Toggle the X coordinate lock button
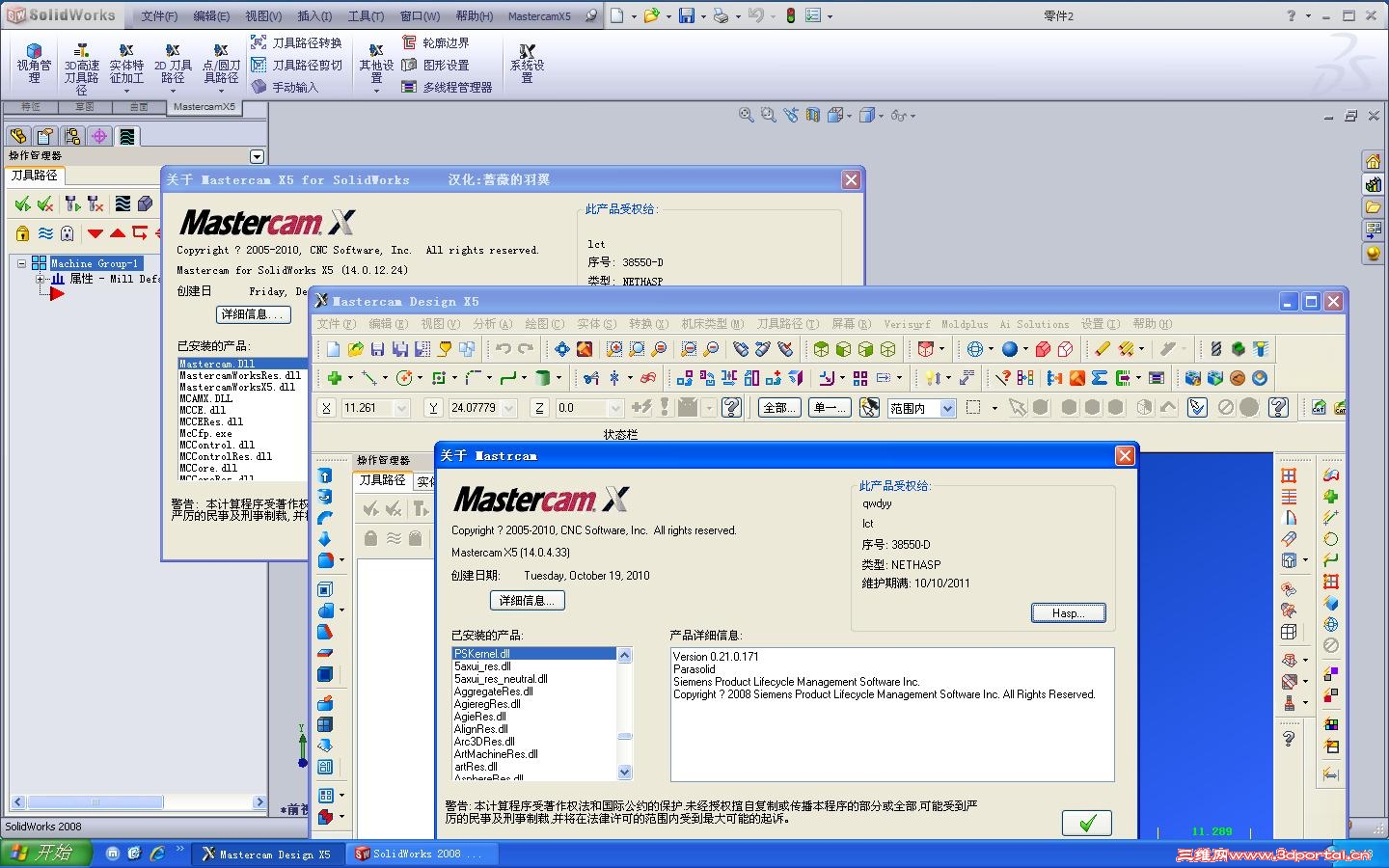This screenshot has height=868, width=1389. (326, 408)
